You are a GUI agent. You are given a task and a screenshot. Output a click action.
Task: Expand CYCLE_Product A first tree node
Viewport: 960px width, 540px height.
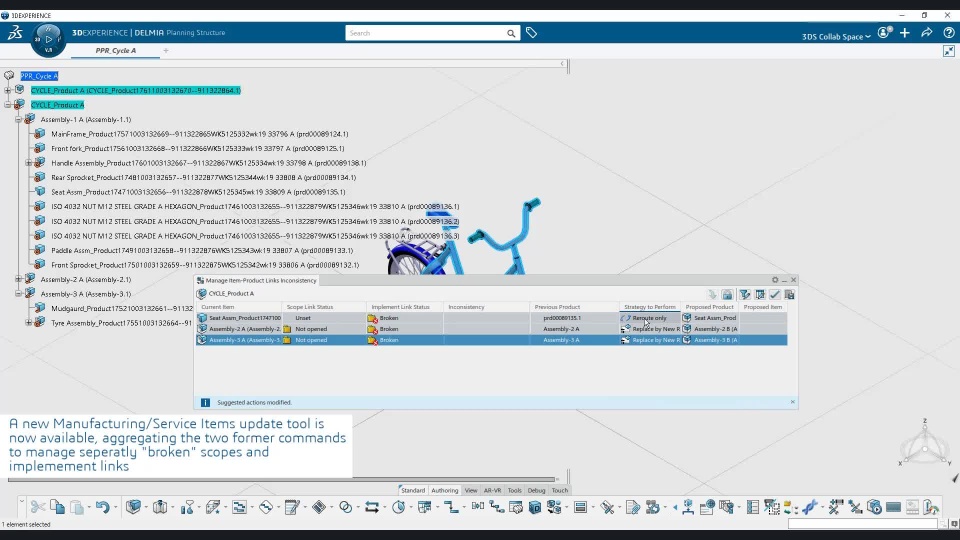click(x=8, y=91)
